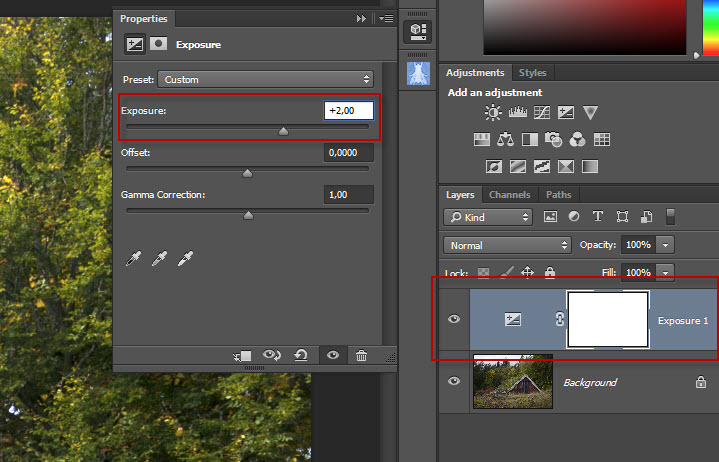
Task: Click the Gamma Correction slider handle
Action: coord(248,215)
